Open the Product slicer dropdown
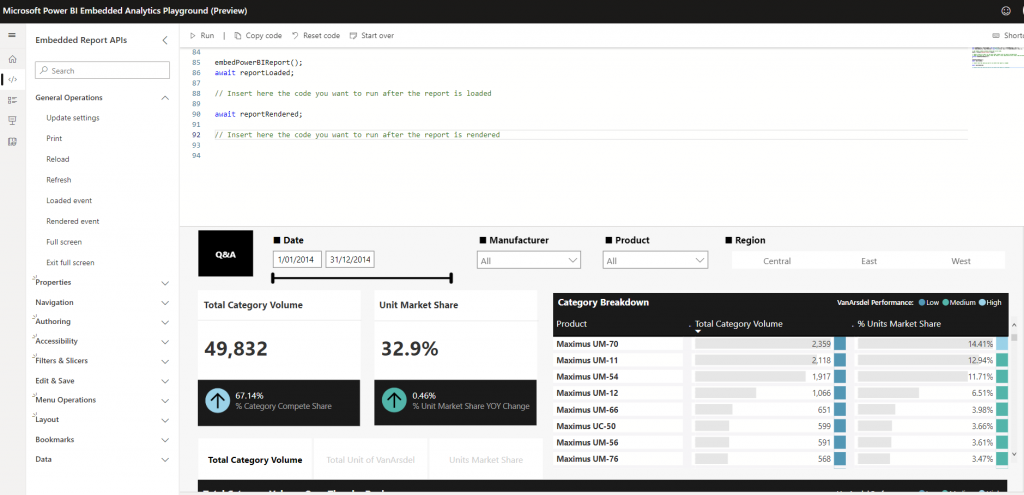The height and width of the screenshot is (495, 1024). pyautogui.click(x=655, y=260)
